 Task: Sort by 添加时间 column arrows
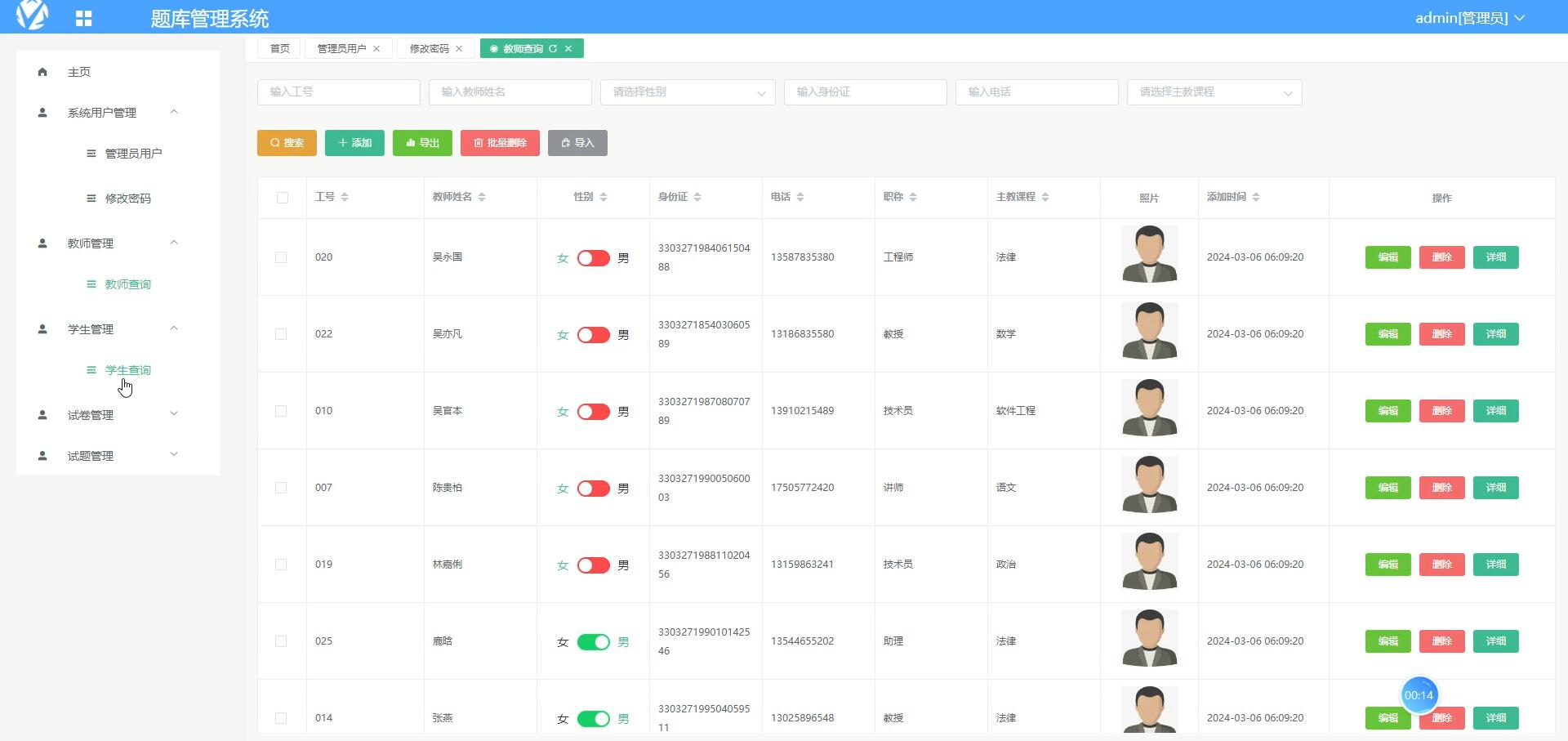pyautogui.click(x=1256, y=197)
